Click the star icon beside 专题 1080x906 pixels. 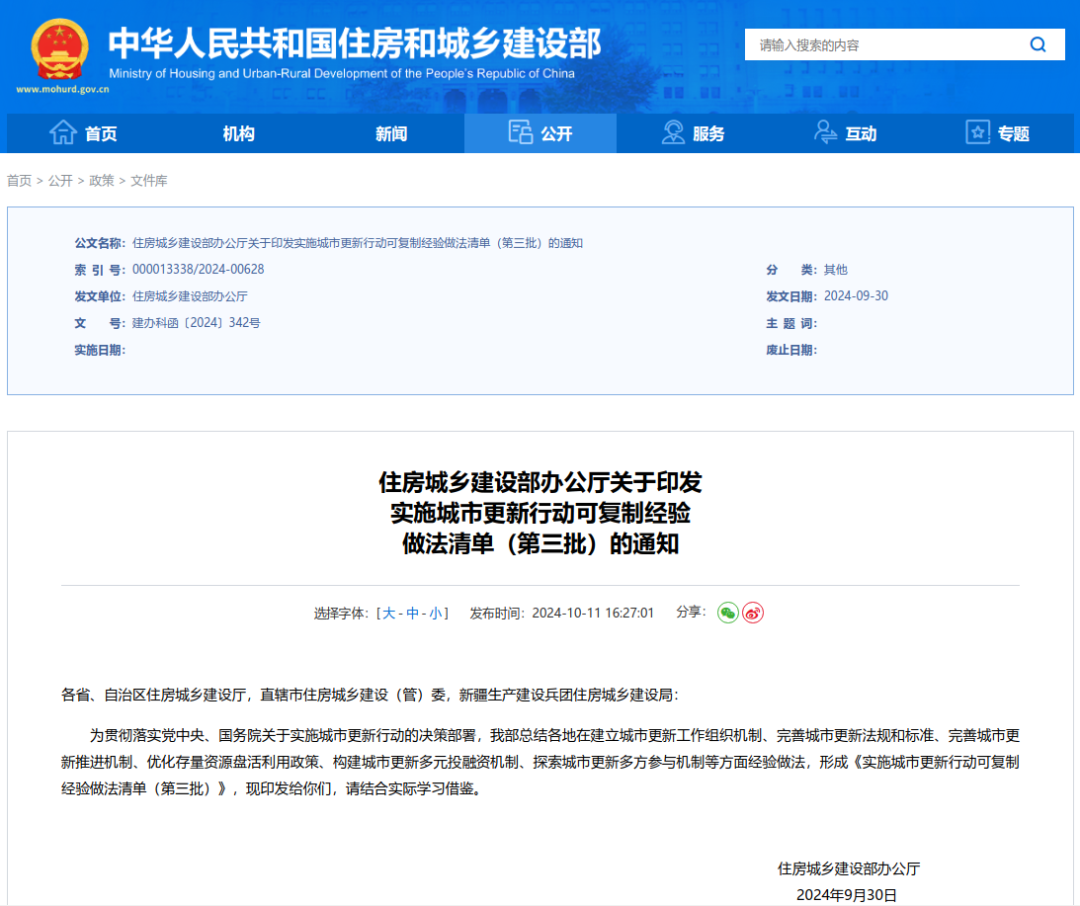pyautogui.click(x=977, y=132)
